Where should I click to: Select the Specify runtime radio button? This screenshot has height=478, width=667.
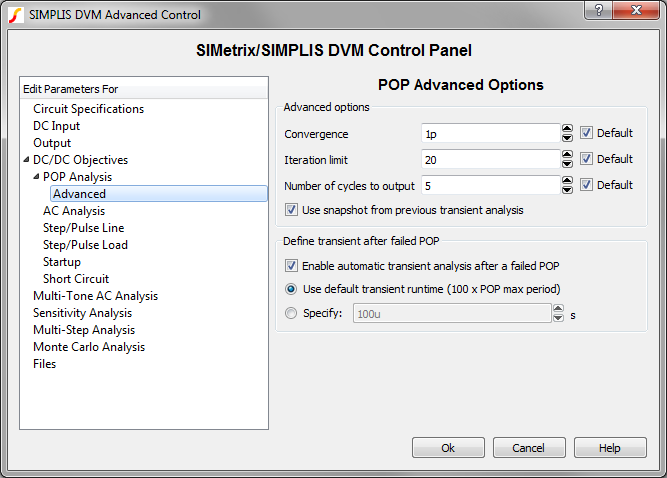292,313
